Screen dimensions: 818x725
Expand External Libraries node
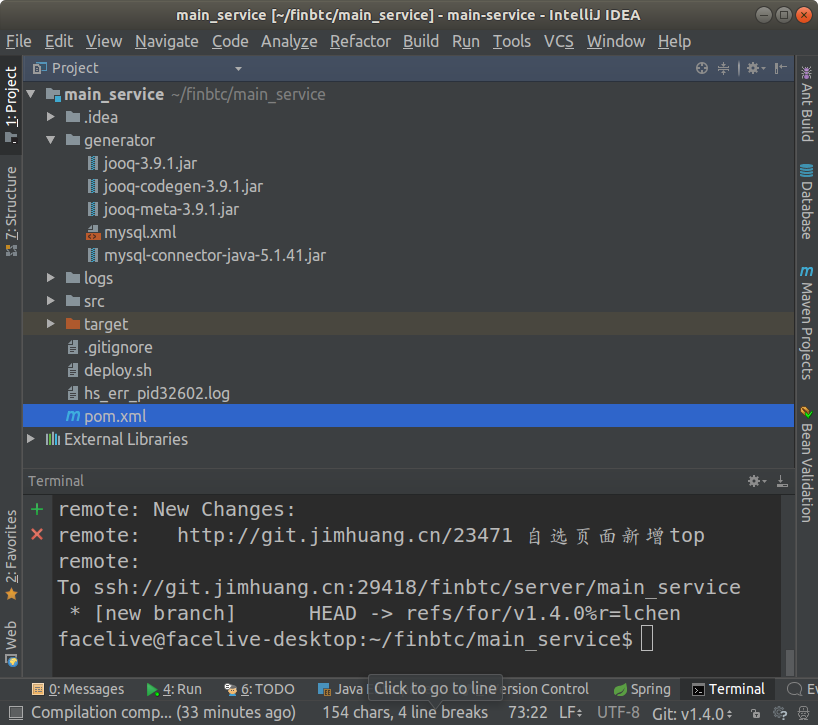point(31,439)
